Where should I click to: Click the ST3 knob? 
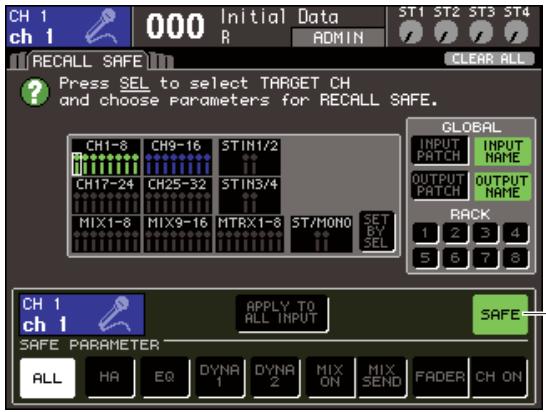(x=481, y=32)
